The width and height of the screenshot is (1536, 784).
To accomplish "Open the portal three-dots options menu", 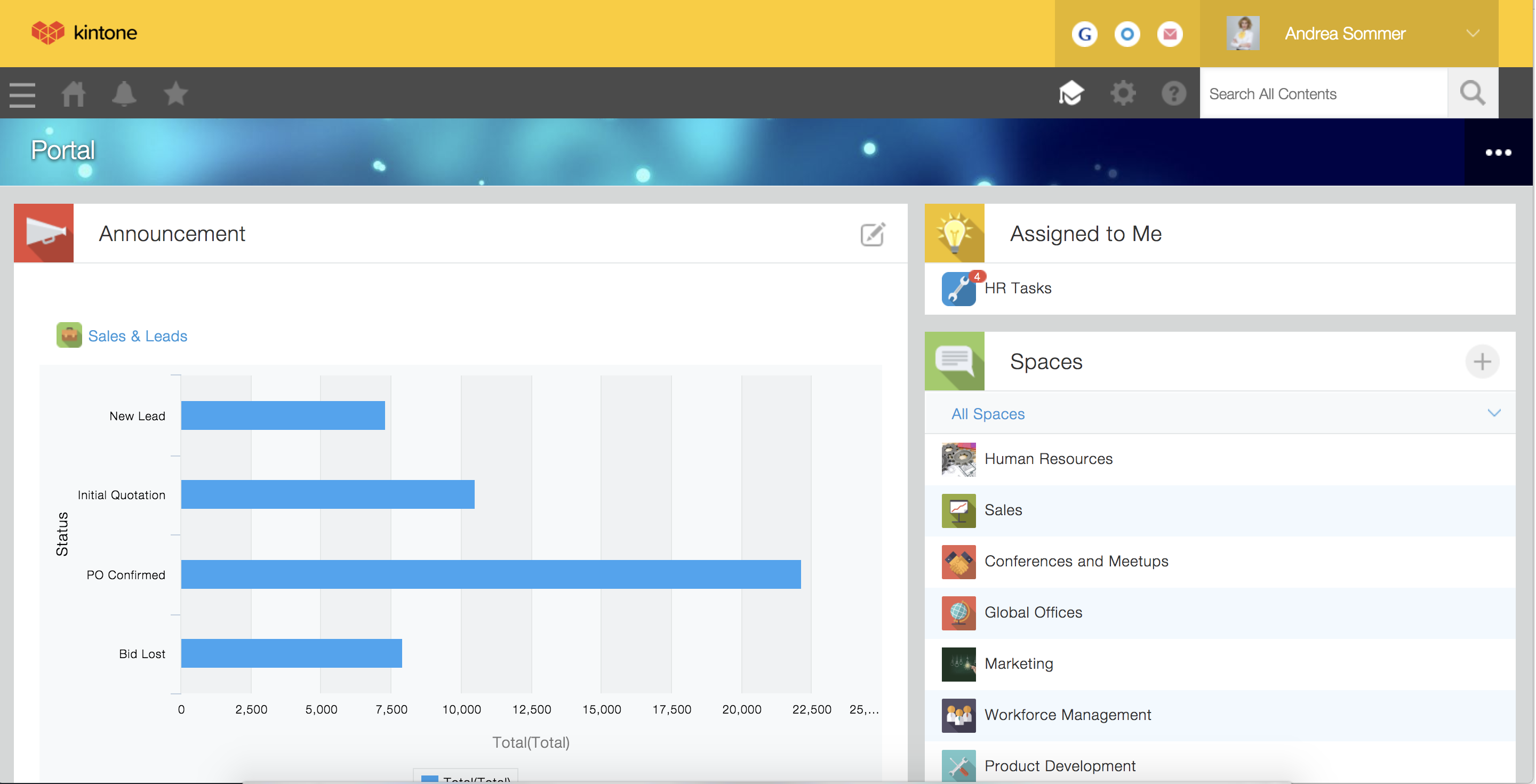I will pos(1498,153).
